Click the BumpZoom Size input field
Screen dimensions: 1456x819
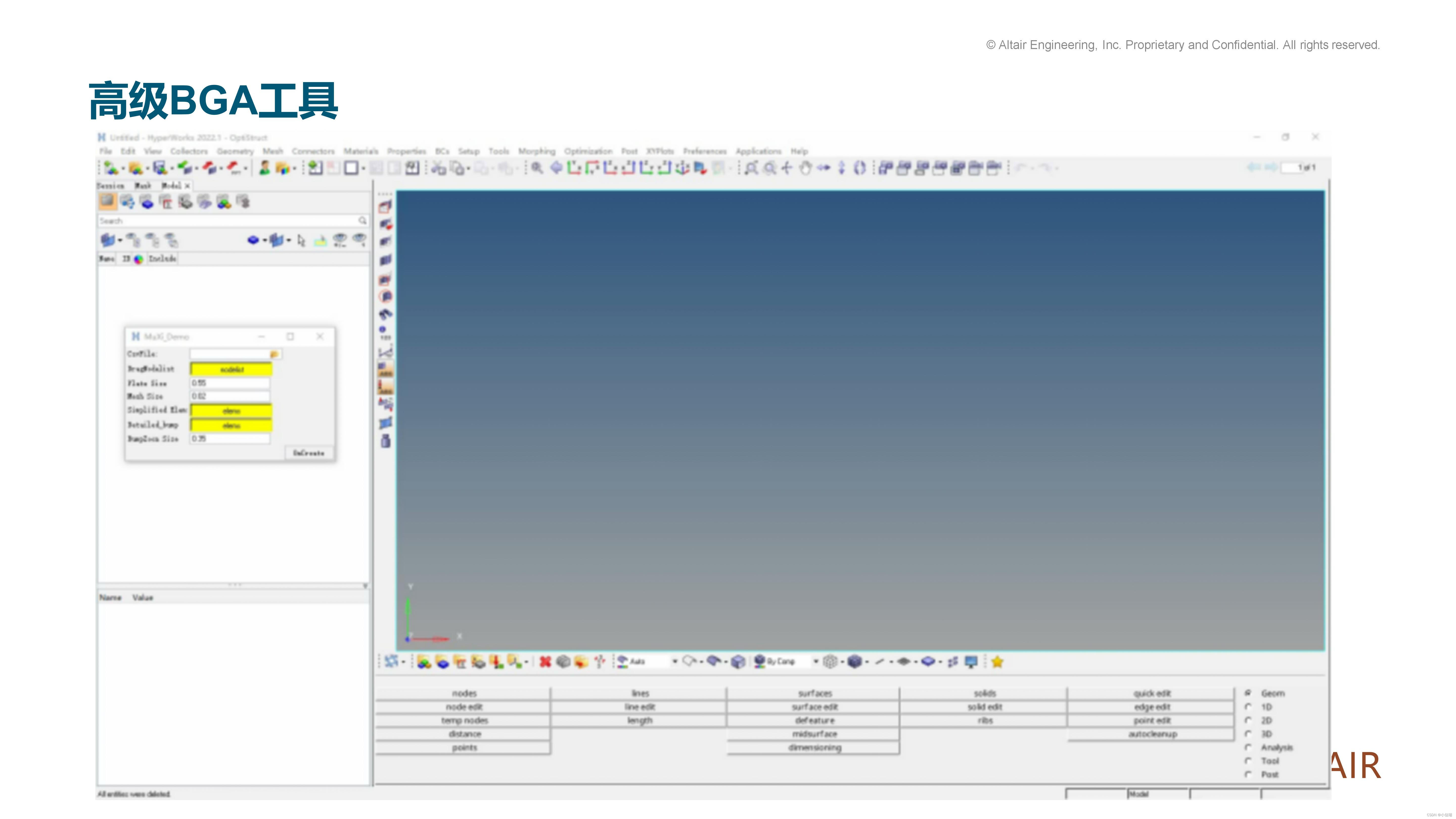(x=230, y=439)
